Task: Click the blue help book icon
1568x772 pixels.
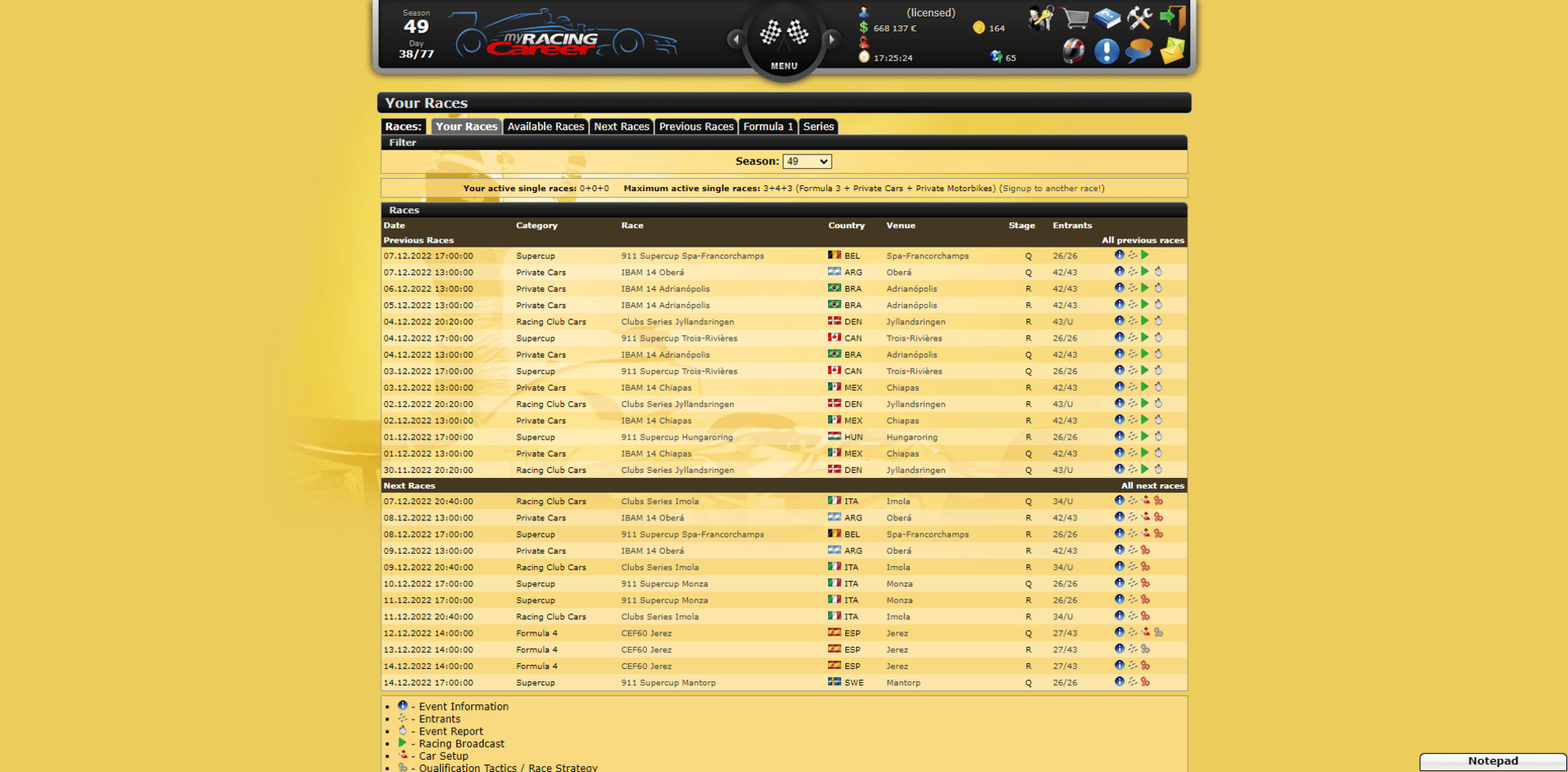Action: tap(1107, 18)
